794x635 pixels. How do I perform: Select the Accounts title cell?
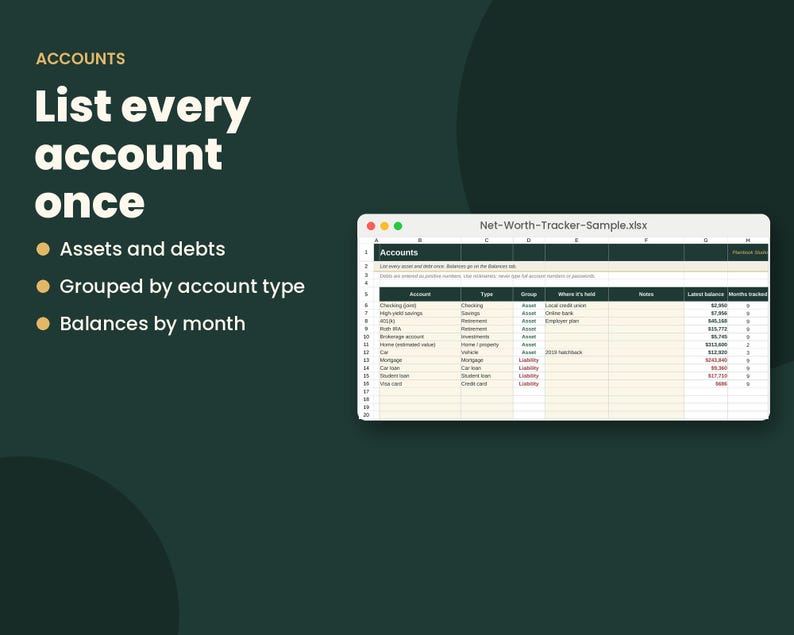tap(420, 252)
